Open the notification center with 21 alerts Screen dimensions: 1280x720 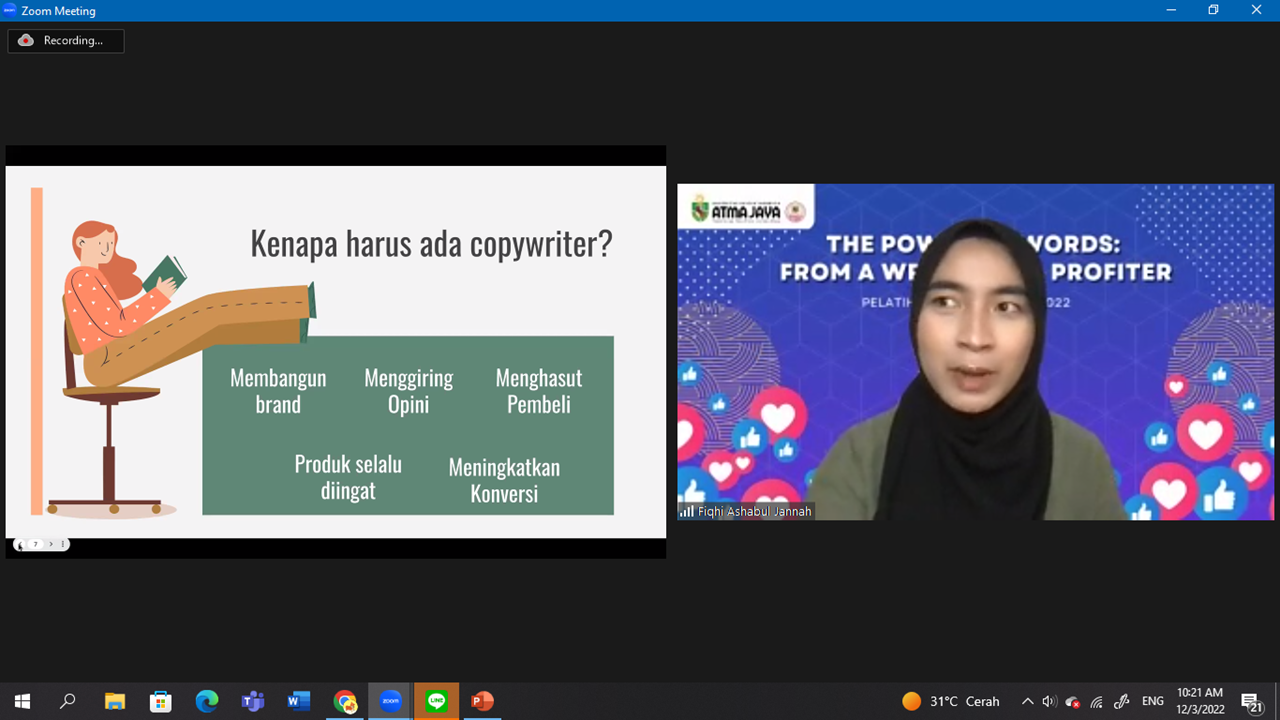[1251, 701]
